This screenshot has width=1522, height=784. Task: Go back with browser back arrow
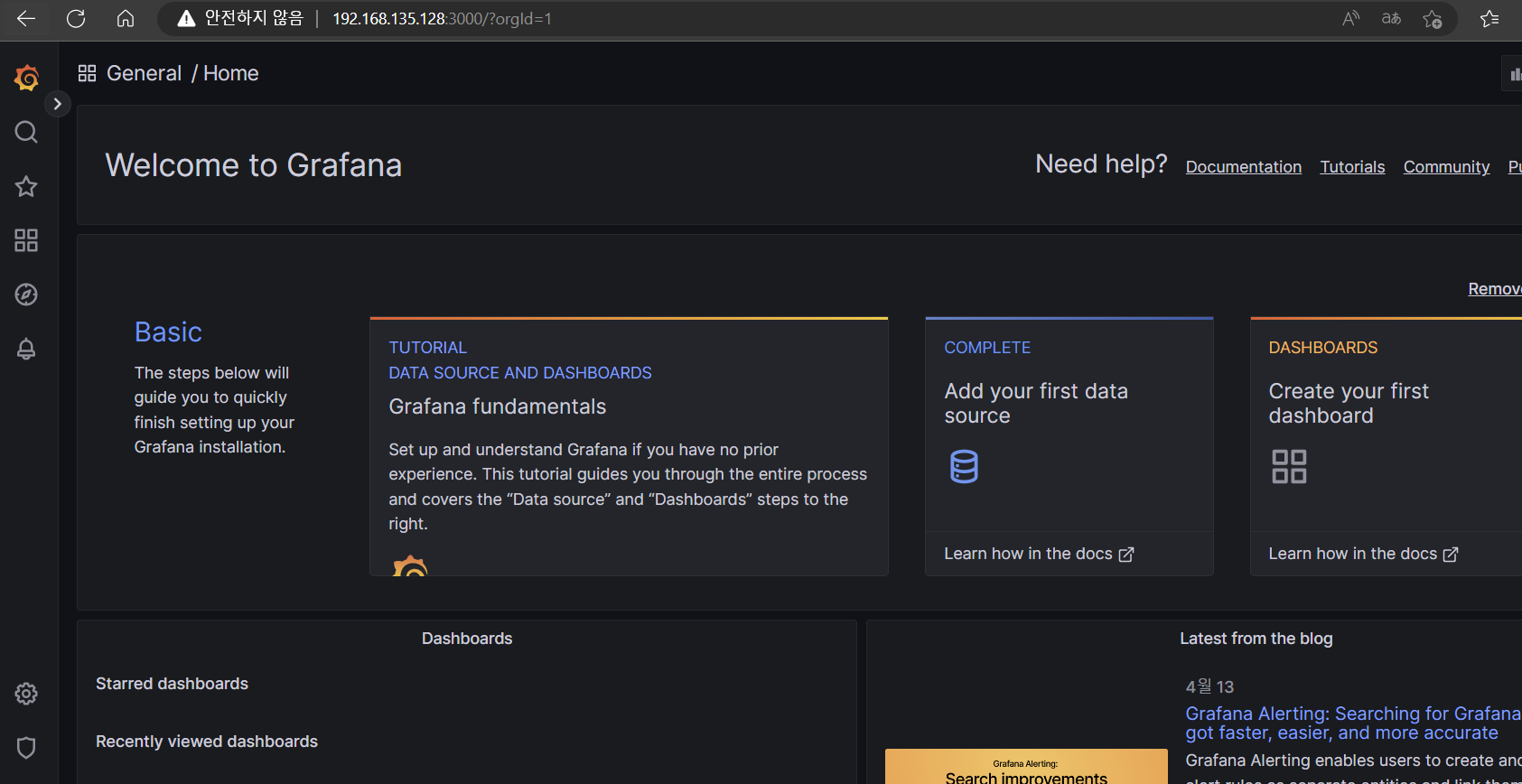(x=26, y=18)
